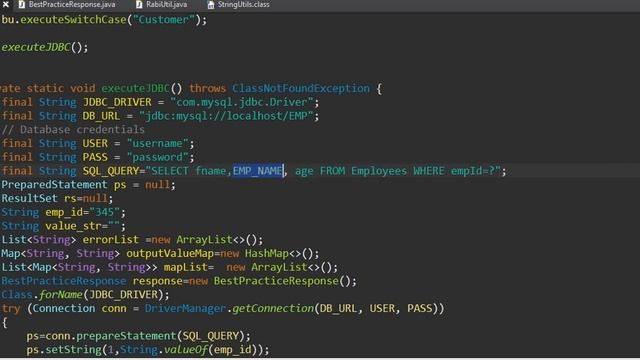This screenshot has height=360, width=640.
Task: Click the "password" string literal
Action: click(158, 157)
